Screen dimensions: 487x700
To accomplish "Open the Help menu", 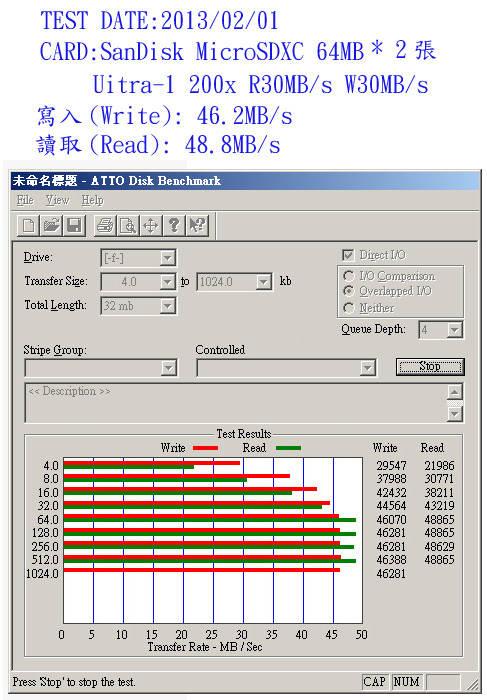I will 92,200.
